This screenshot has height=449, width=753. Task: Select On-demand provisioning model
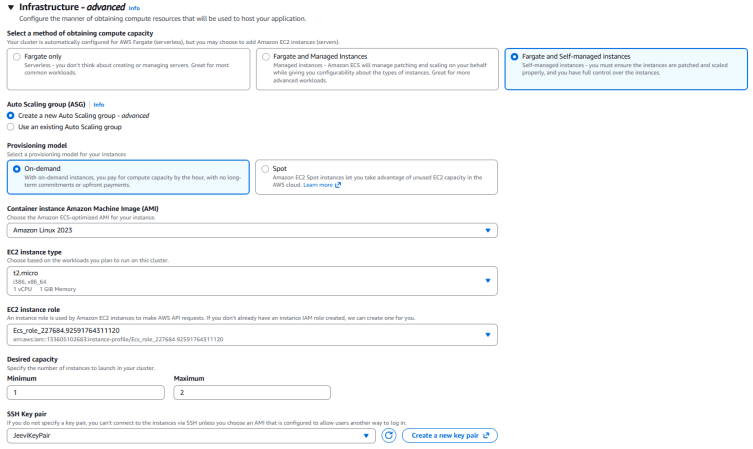[x=17, y=169]
